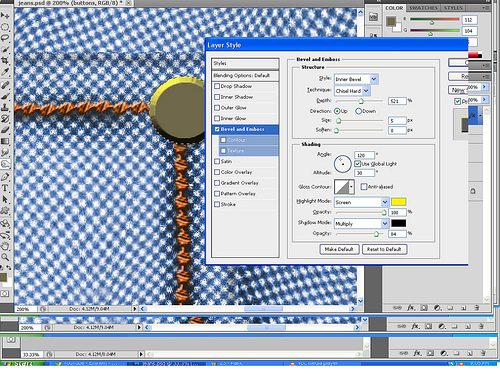
Task: Select the Clone Stamp tool
Action: point(5,107)
